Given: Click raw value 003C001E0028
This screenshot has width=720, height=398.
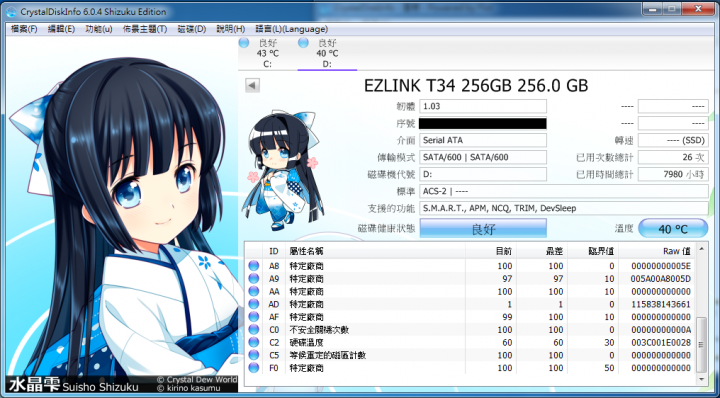Looking at the screenshot, I should 661,342.
